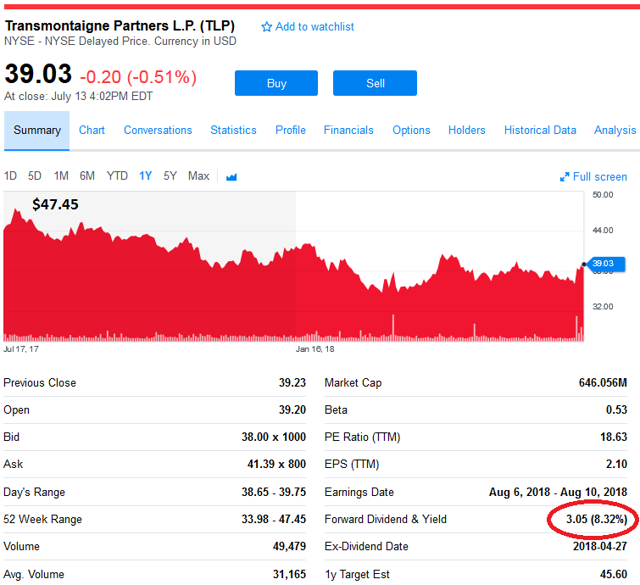This screenshot has width=640, height=585.
Task: Set chart range to 6M
Action: tap(87, 176)
